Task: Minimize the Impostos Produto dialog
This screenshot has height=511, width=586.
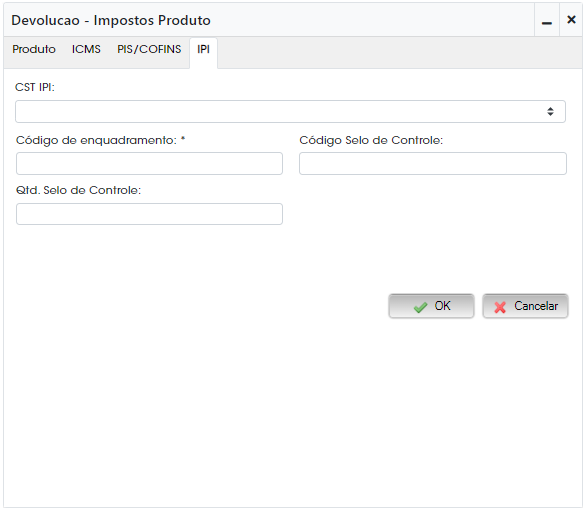Action: coord(547,20)
